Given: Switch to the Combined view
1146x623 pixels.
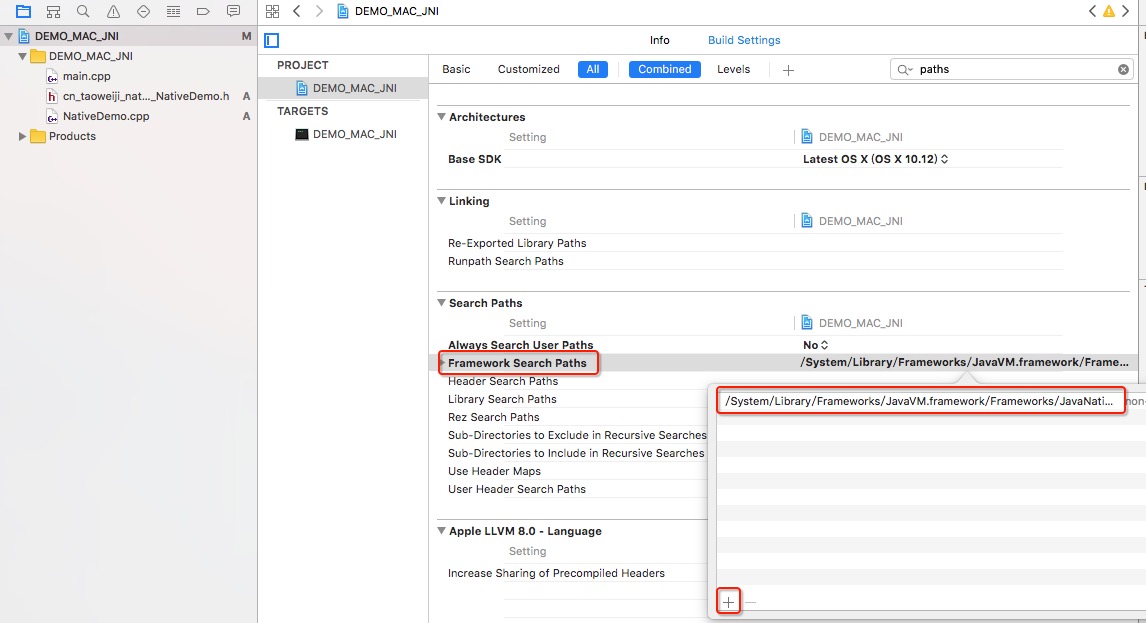Looking at the screenshot, I should tap(664, 69).
